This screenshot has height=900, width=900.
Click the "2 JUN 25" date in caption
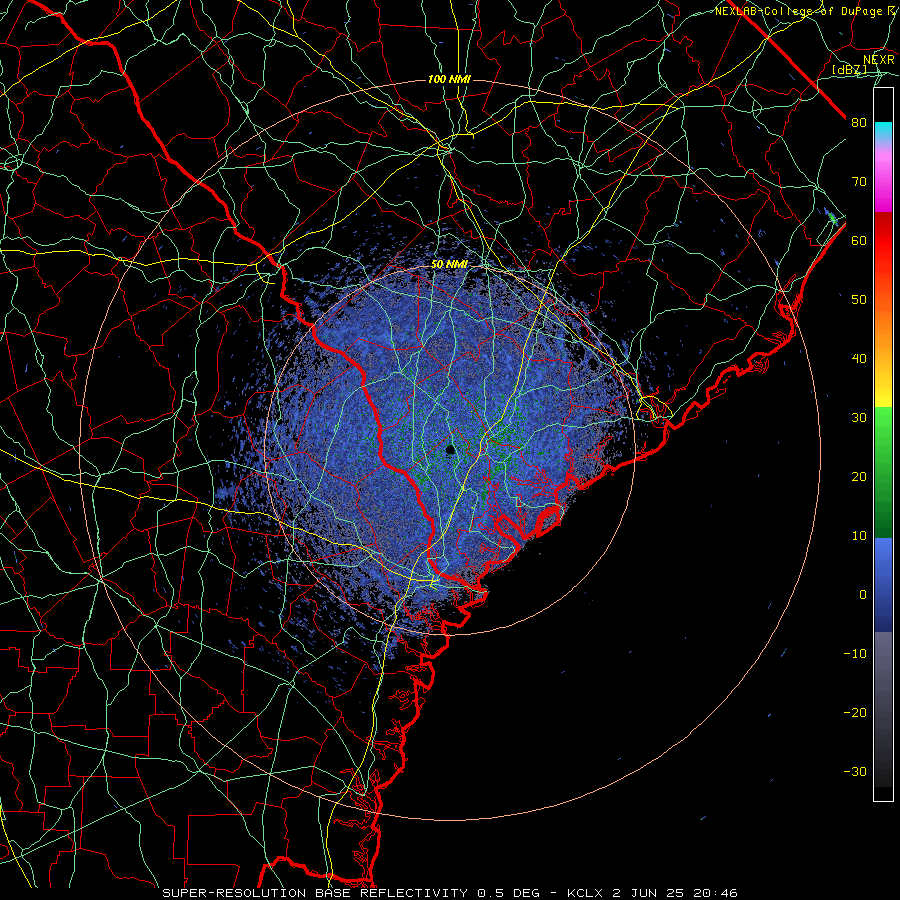(x=647, y=893)
